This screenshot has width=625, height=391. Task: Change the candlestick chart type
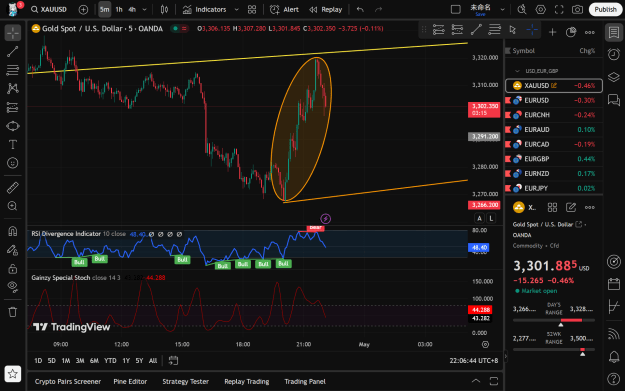pyautogui.click(x=164, y=10)
